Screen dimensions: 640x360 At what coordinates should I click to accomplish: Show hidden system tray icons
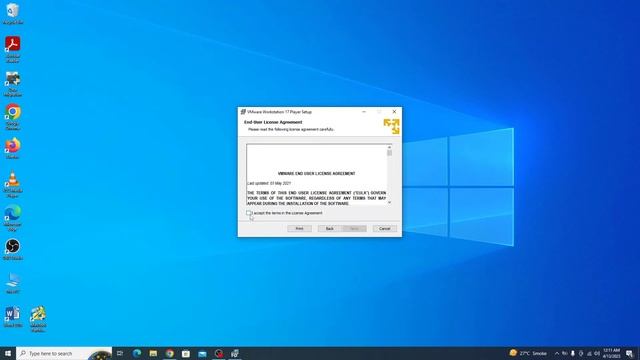557,353
